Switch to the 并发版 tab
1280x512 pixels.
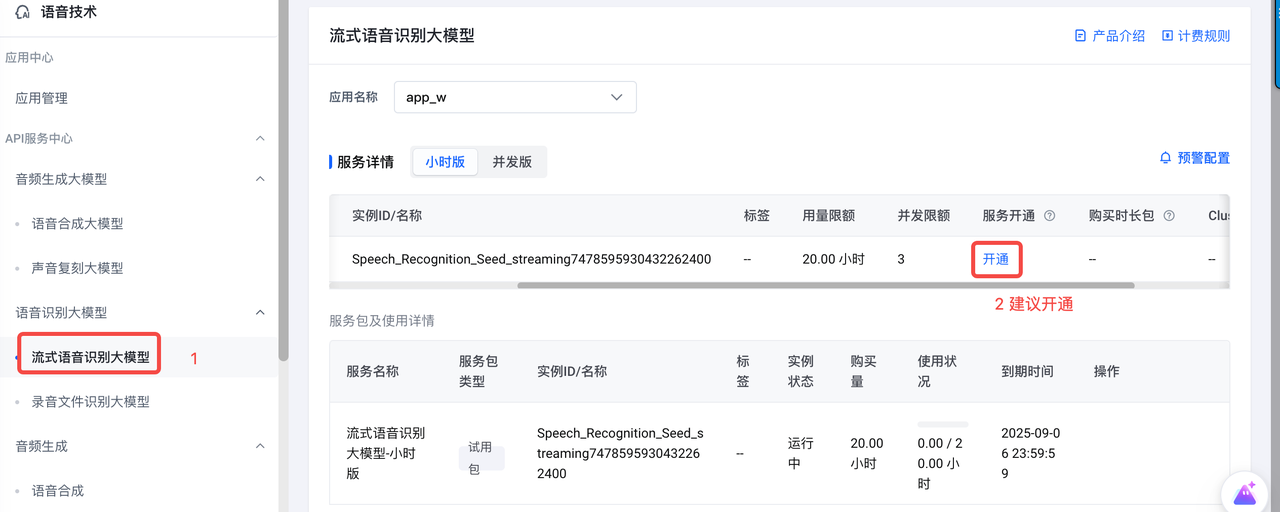click(x=512, y=162)
